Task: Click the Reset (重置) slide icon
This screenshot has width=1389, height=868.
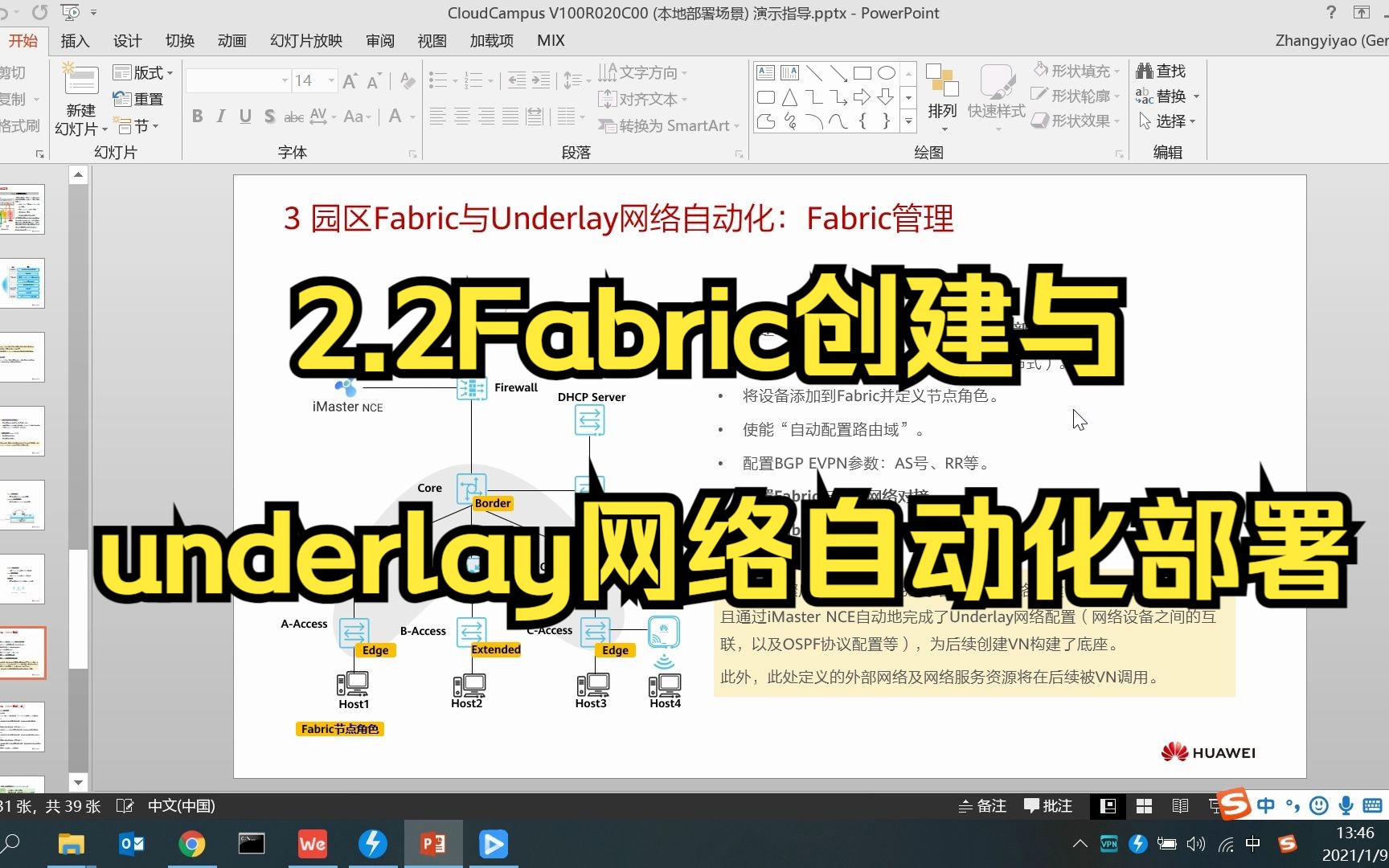Action: 122,99
